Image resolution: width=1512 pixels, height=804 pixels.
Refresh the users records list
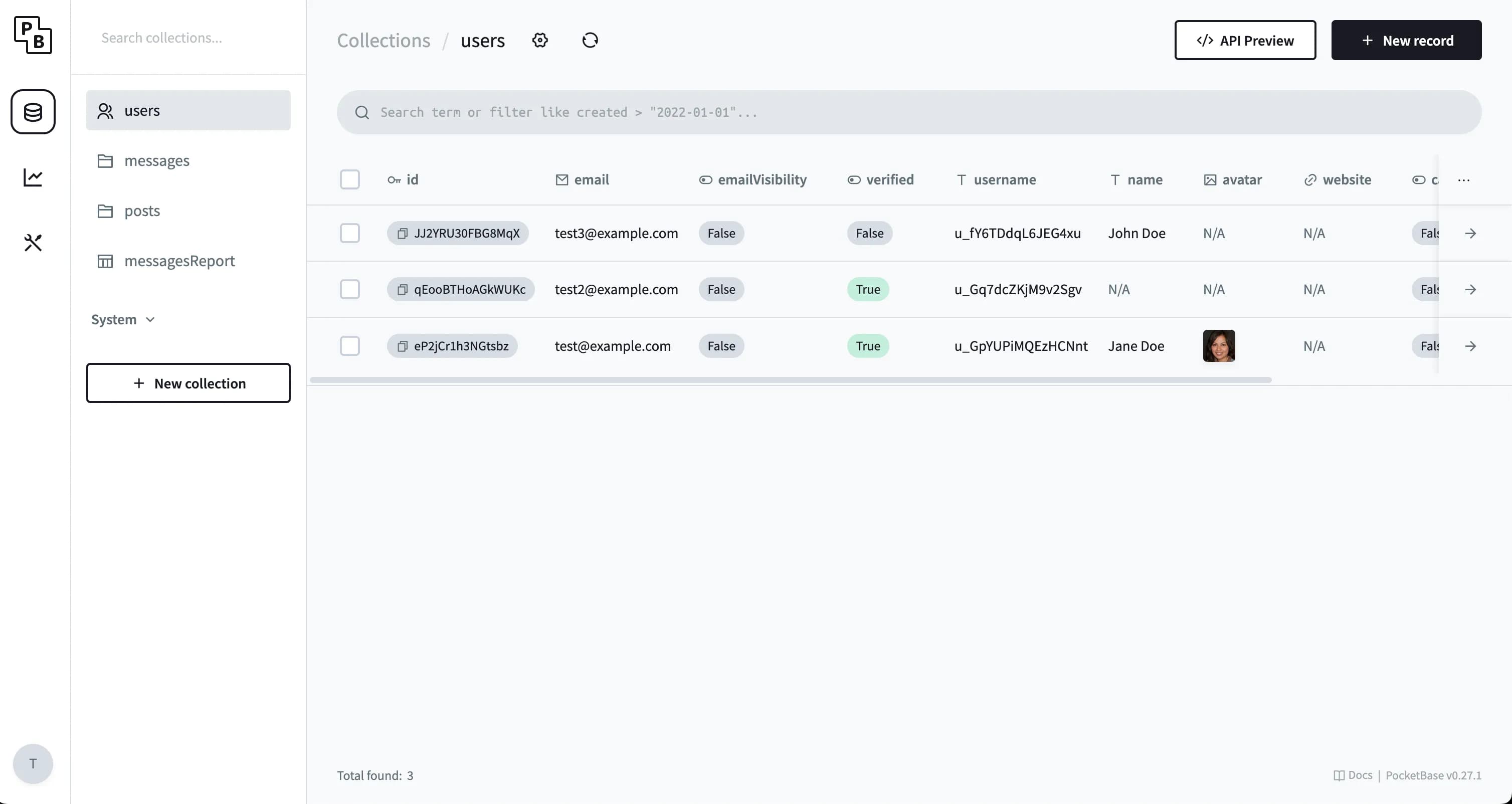[x=590, y=40]
